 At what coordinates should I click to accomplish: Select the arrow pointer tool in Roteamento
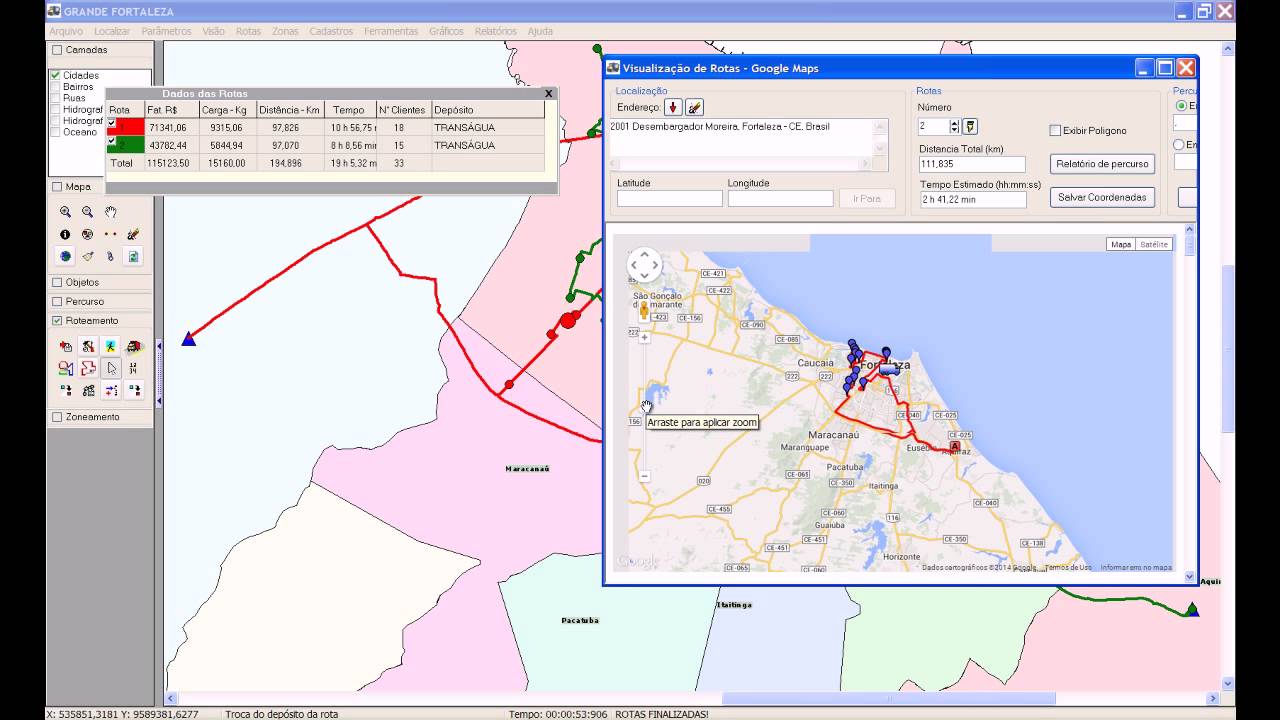tap(111, 368)
